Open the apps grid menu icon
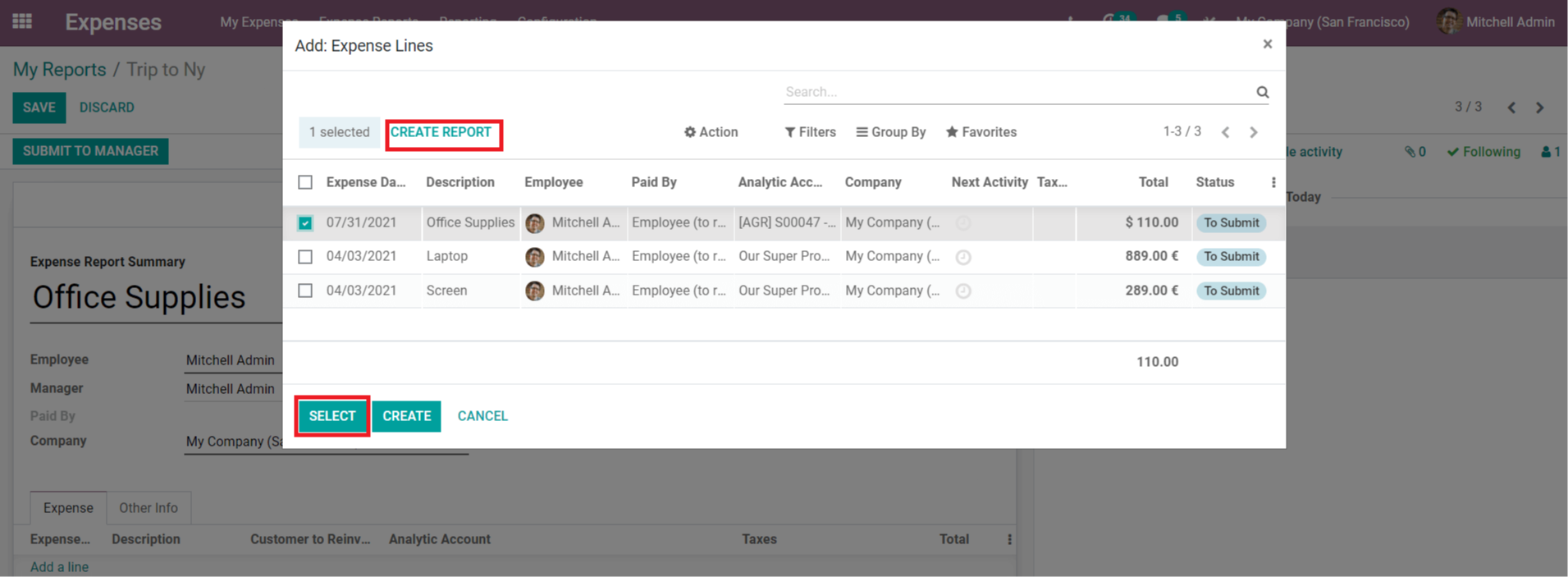This screenshot has width=1568, height=577. [22, 21]
